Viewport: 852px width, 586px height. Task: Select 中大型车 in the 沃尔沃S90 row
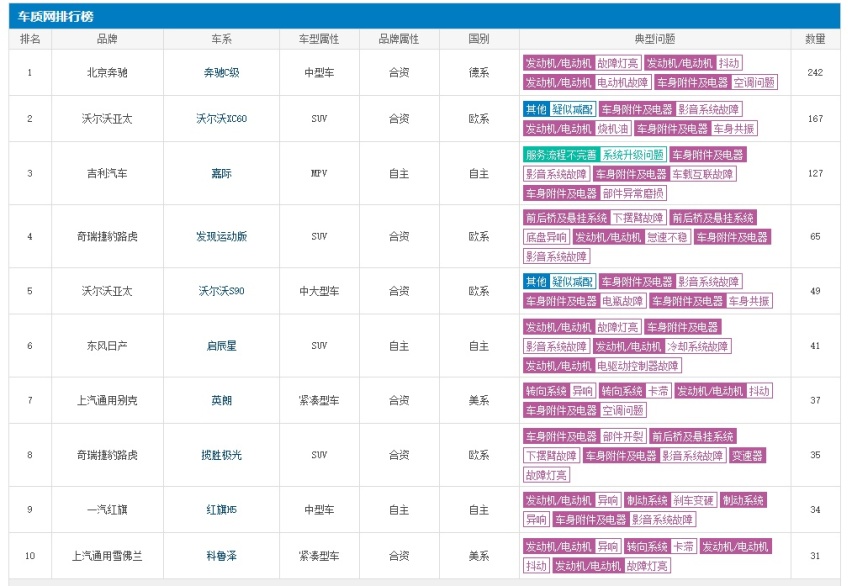click(x=319, y=291)
